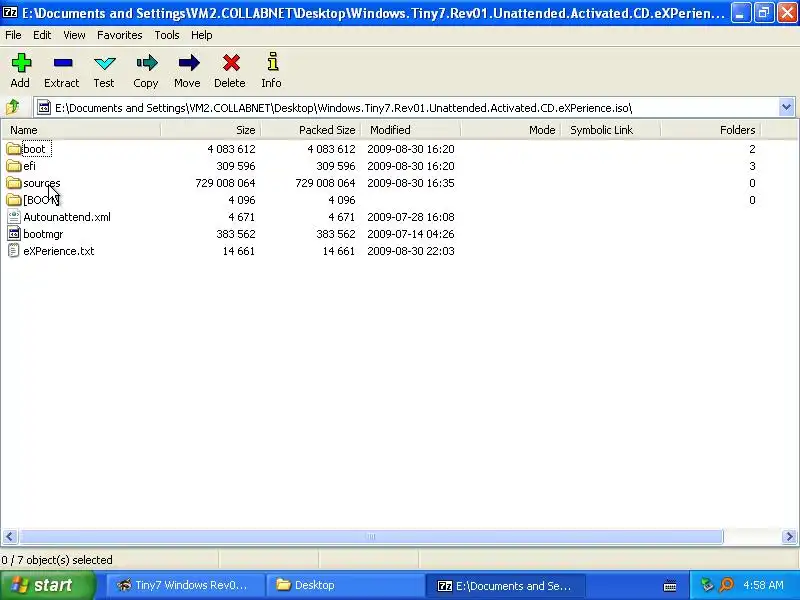Click the red Delete X icon
The image size is (800, 600).
click(231, 63)
